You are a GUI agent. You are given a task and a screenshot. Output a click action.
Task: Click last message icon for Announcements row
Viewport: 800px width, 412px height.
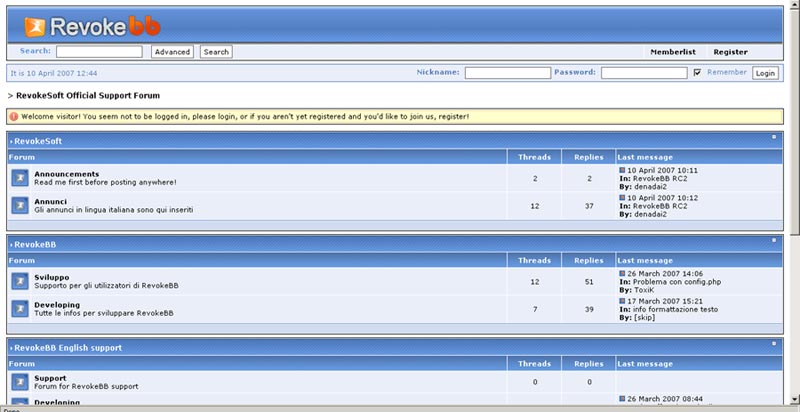[x=622, y=170]
